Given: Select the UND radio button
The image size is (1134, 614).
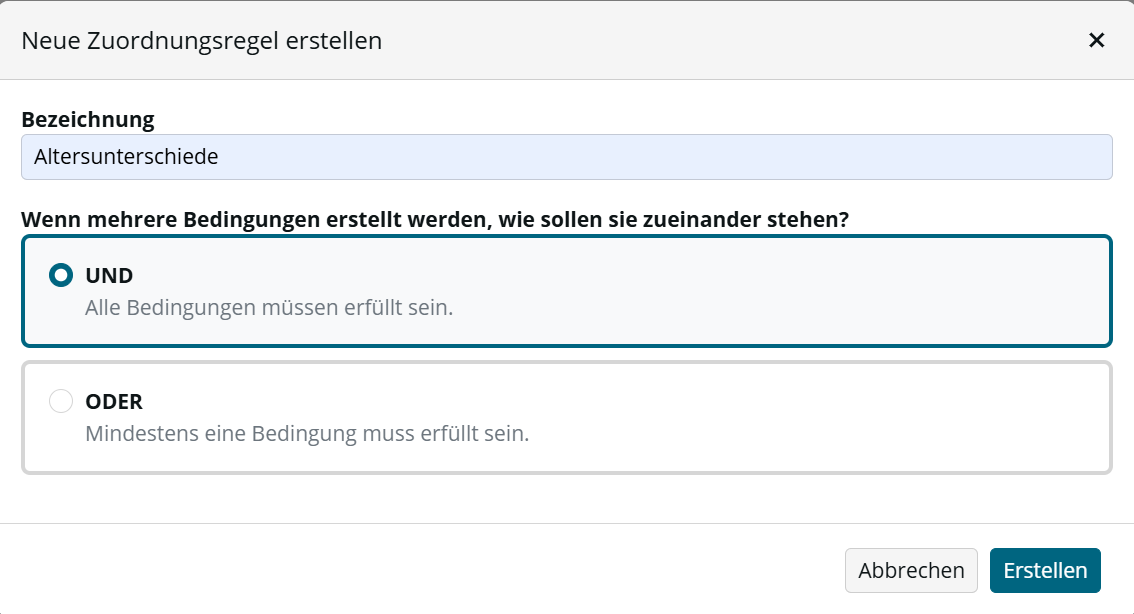Looking at the screenshot, I should pyautogui.click(x=61, y=276).
